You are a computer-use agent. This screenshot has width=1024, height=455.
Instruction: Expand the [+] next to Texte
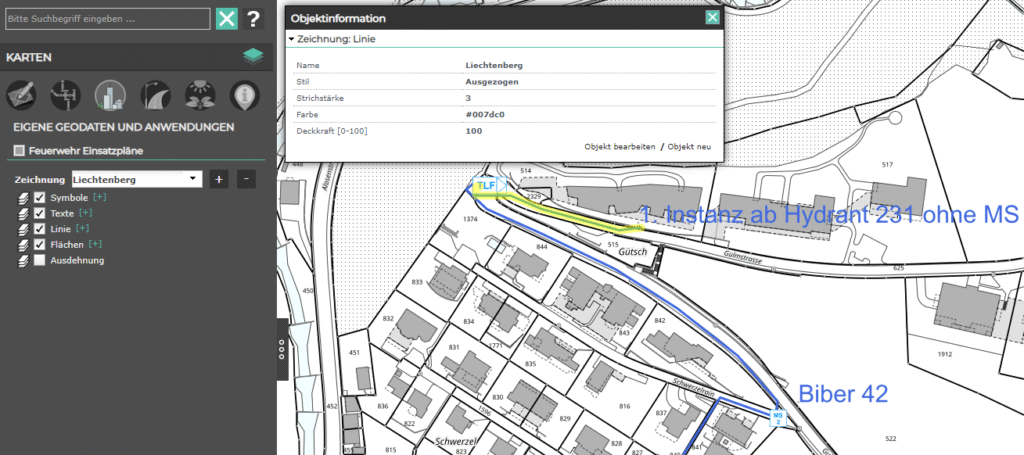85,213
